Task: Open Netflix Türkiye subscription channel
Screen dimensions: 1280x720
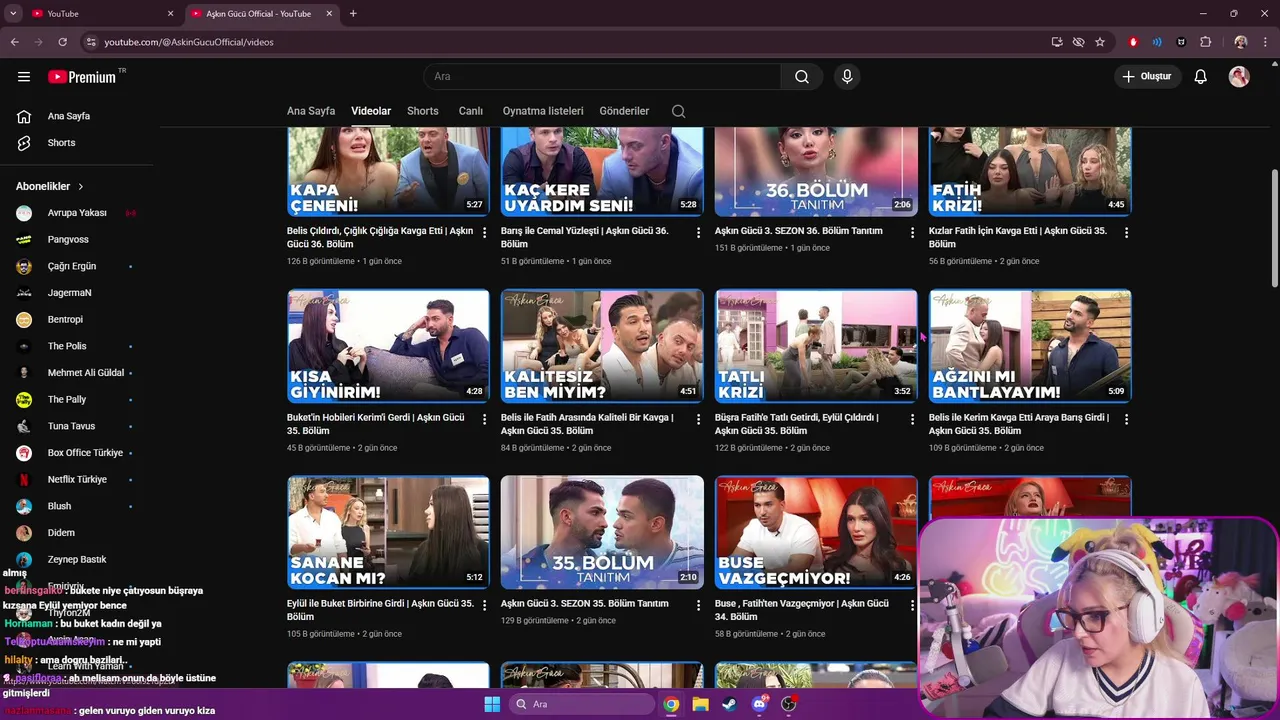Action: pyautogui.click(x=76, y=479)
